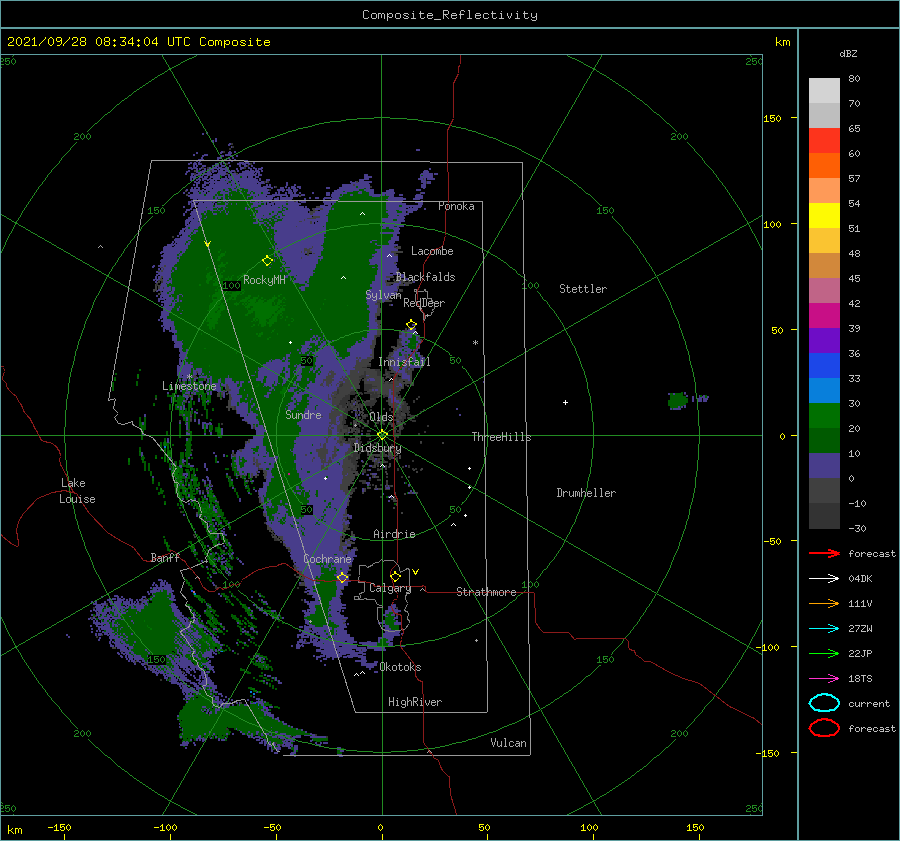The width and height of the screenshot is (900, 841).
Task: Click the Ponoka label
Action: click(x=456, y=206)
